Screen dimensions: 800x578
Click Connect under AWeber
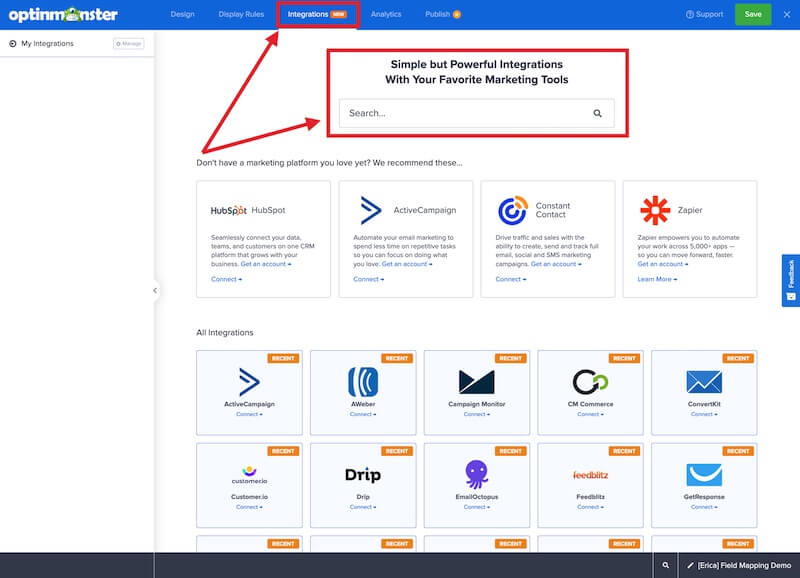[363, 414]
